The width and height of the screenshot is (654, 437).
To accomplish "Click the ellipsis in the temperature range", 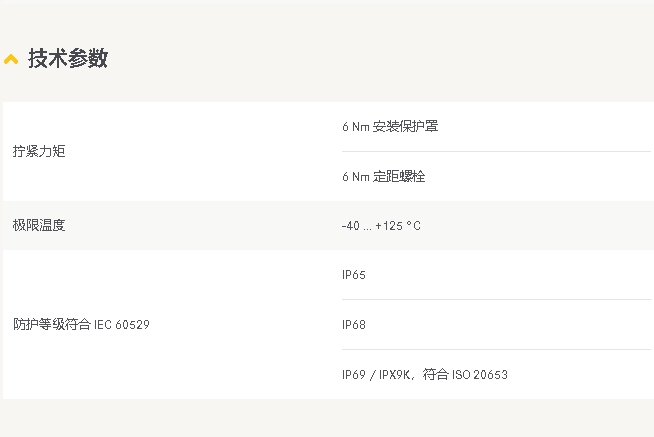I will [367, 228].
